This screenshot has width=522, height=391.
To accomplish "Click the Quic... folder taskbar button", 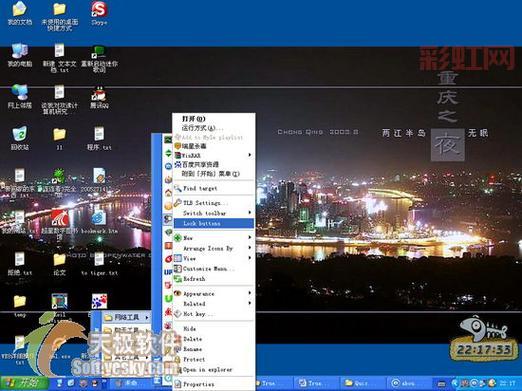I will coord(363,383).
